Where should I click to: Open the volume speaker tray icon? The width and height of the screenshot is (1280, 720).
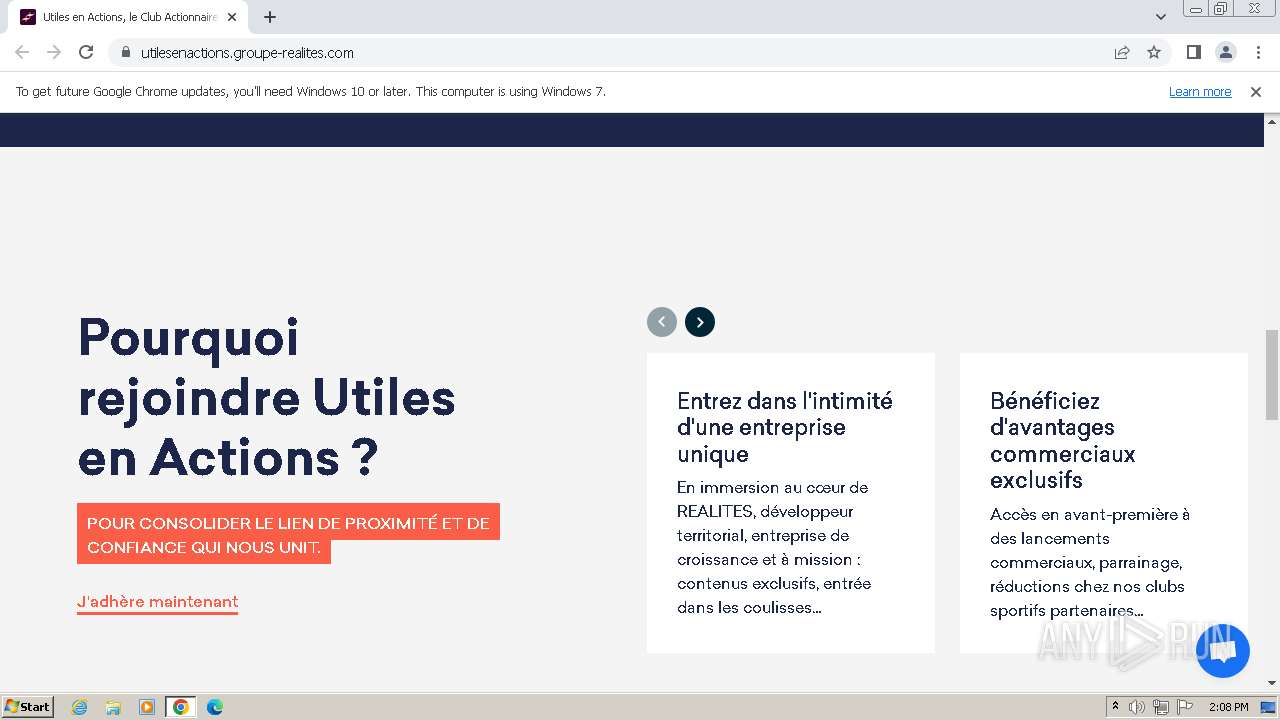(1137, 707)
